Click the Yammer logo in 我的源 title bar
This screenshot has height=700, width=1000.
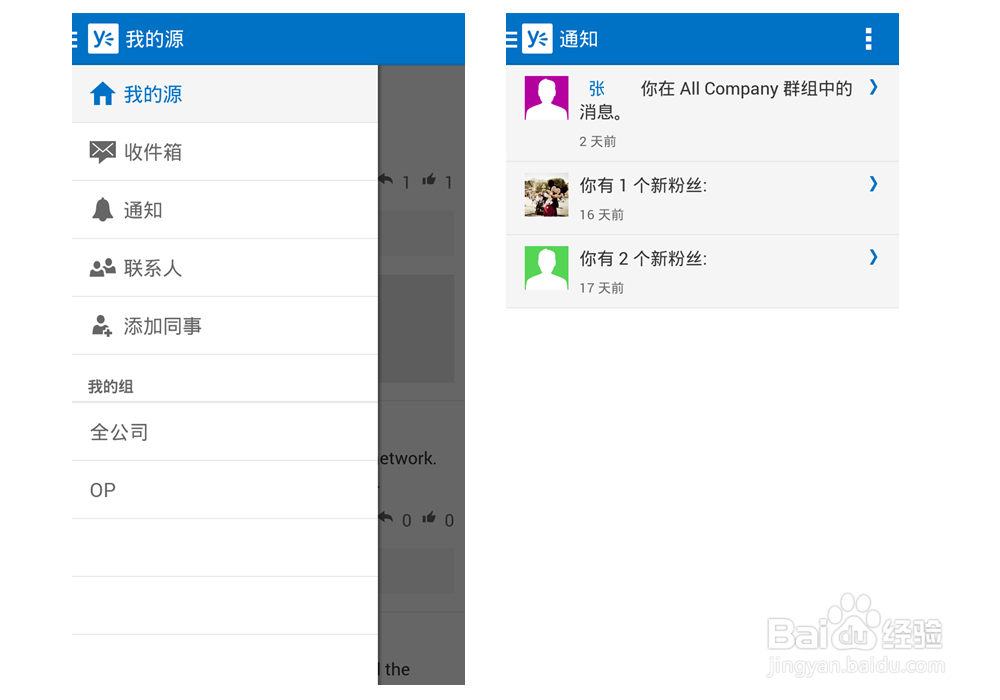104,38
